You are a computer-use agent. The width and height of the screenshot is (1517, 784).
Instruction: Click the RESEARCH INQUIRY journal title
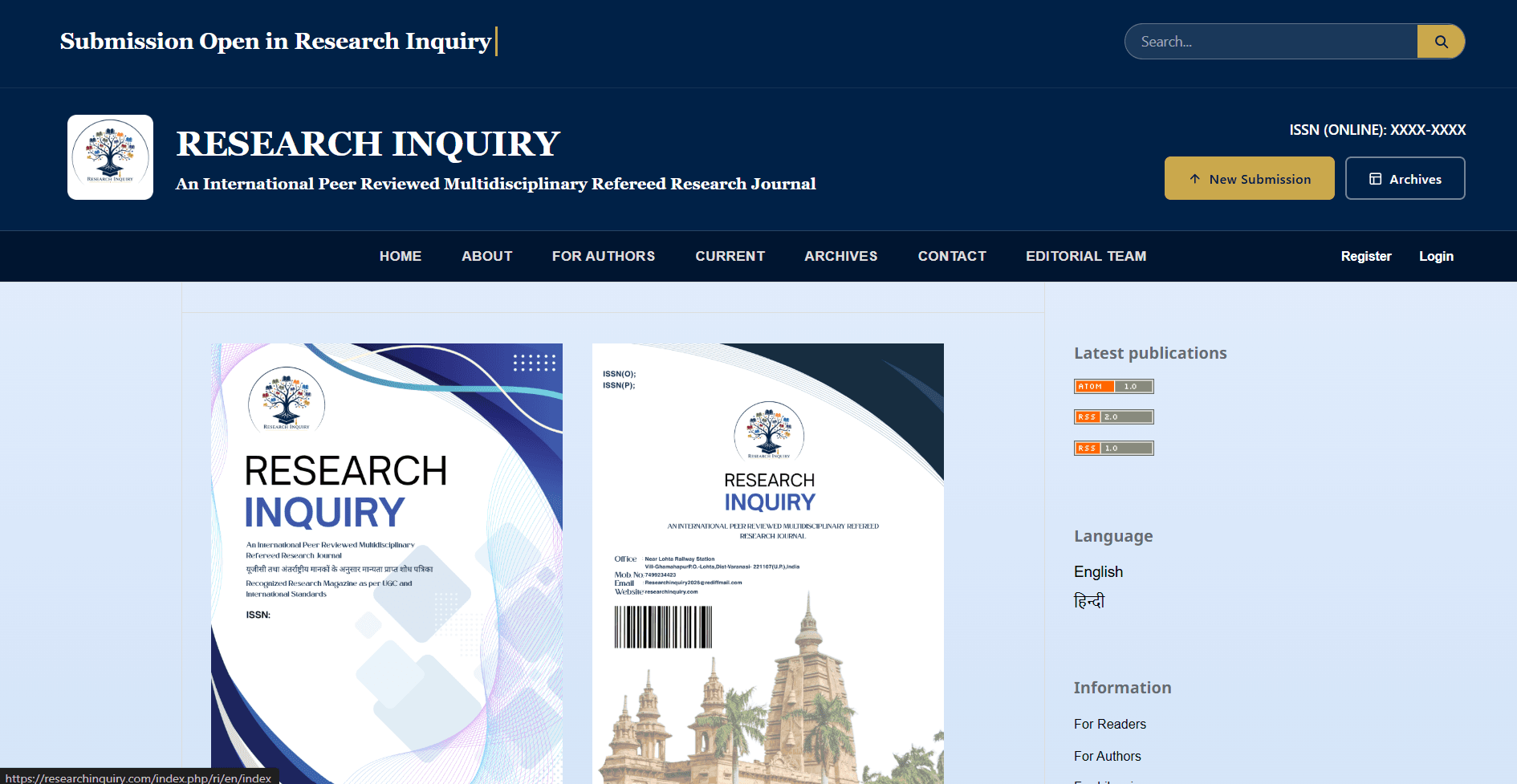(x=368, y=144)
